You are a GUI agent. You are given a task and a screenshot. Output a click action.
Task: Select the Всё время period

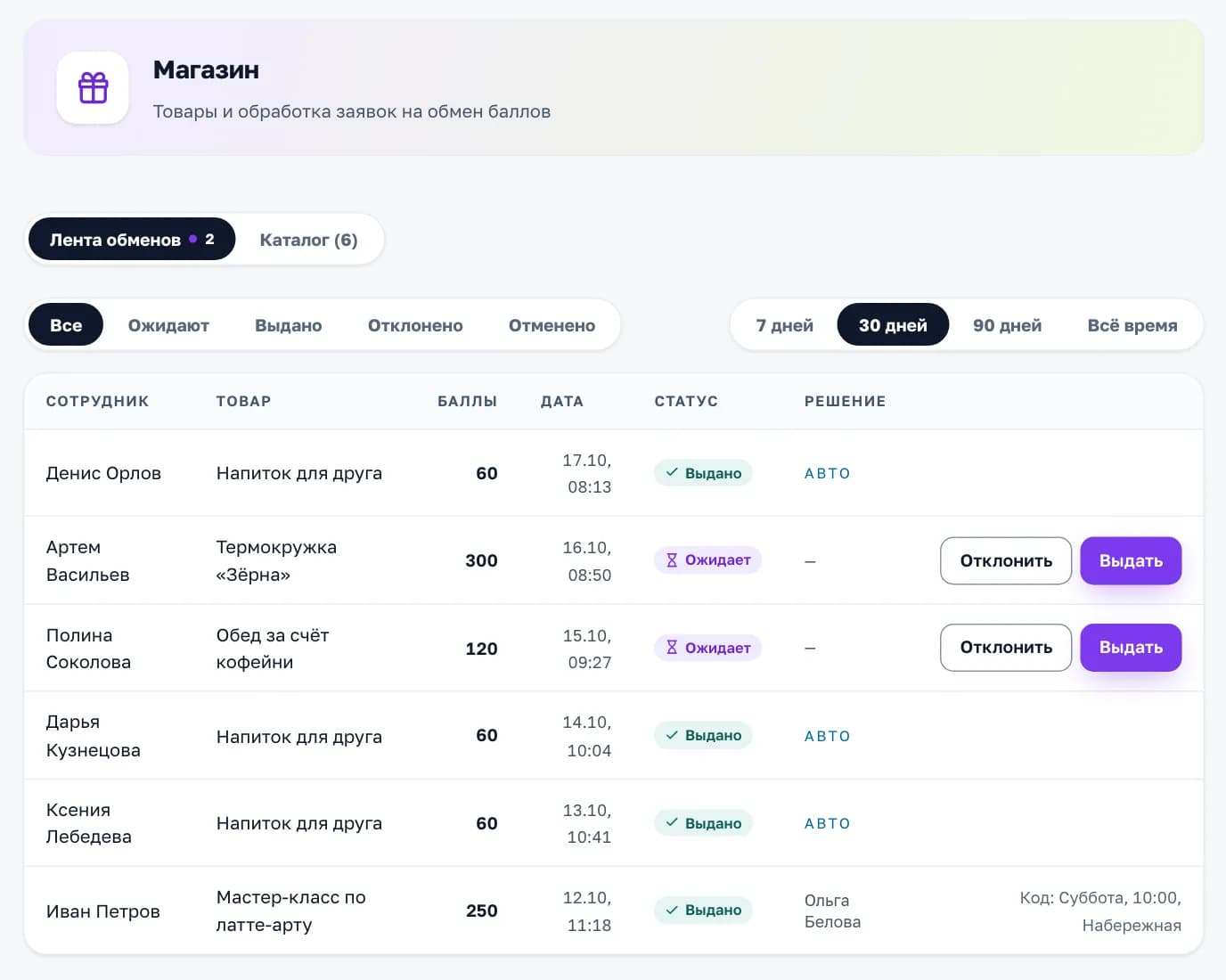(x=1132, y=325)
